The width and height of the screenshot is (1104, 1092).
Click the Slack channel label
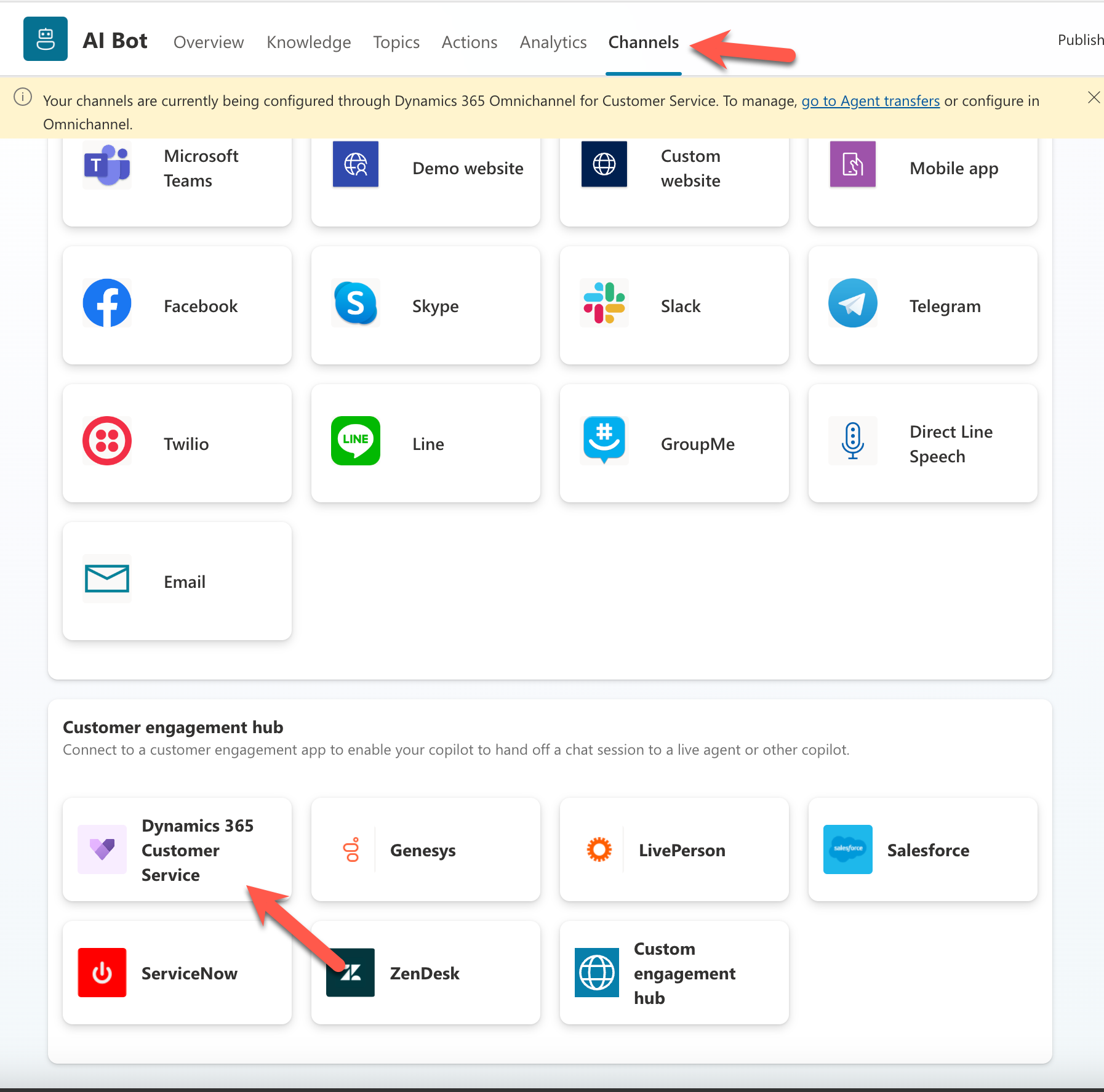[x=681, y=306]
